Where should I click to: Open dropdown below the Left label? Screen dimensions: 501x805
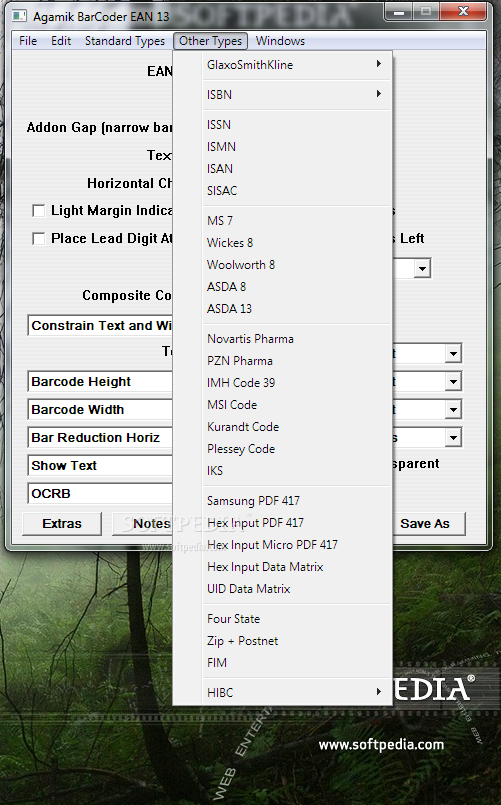(x=422, y=269)
